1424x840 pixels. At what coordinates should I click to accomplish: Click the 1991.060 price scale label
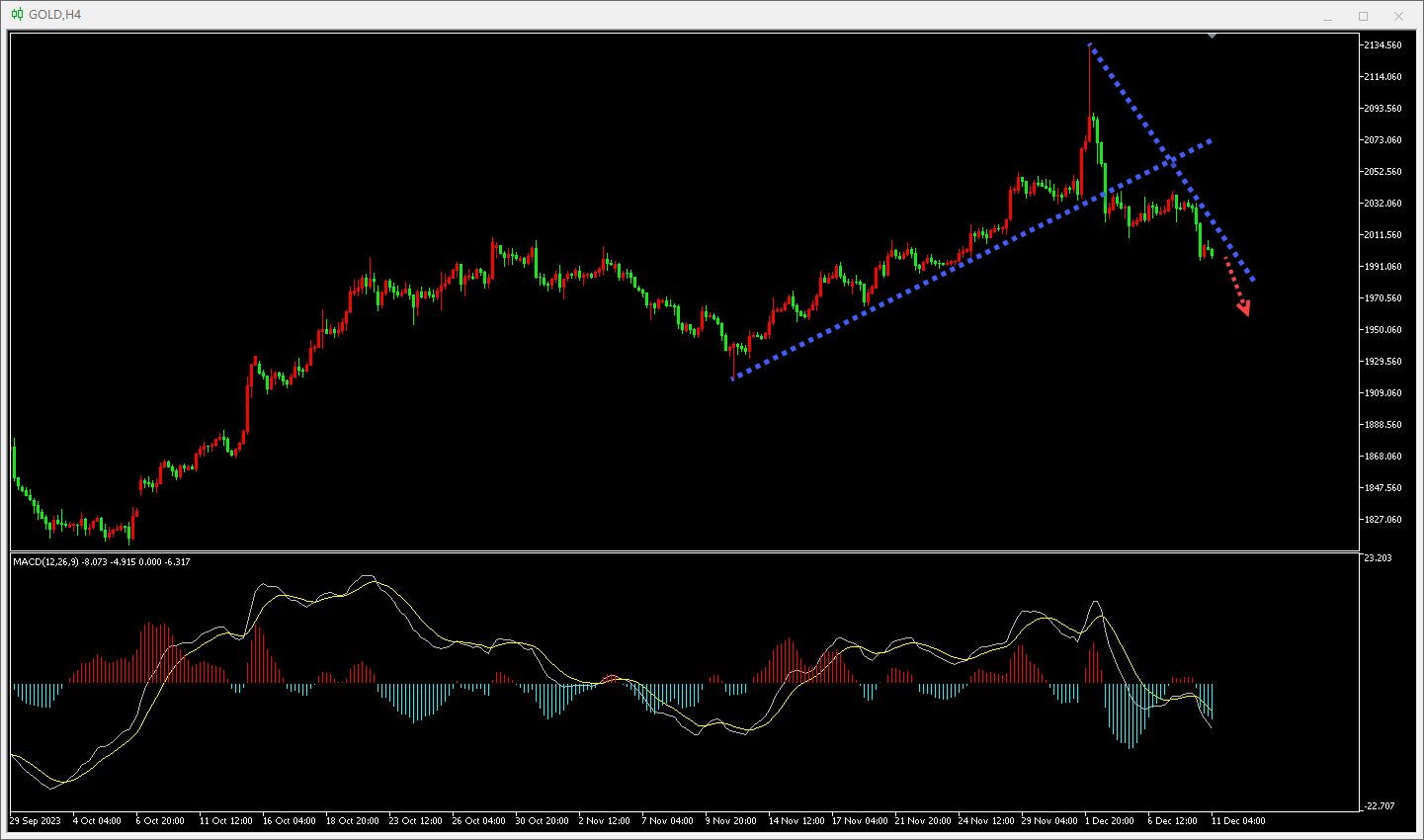point(1382,267)
